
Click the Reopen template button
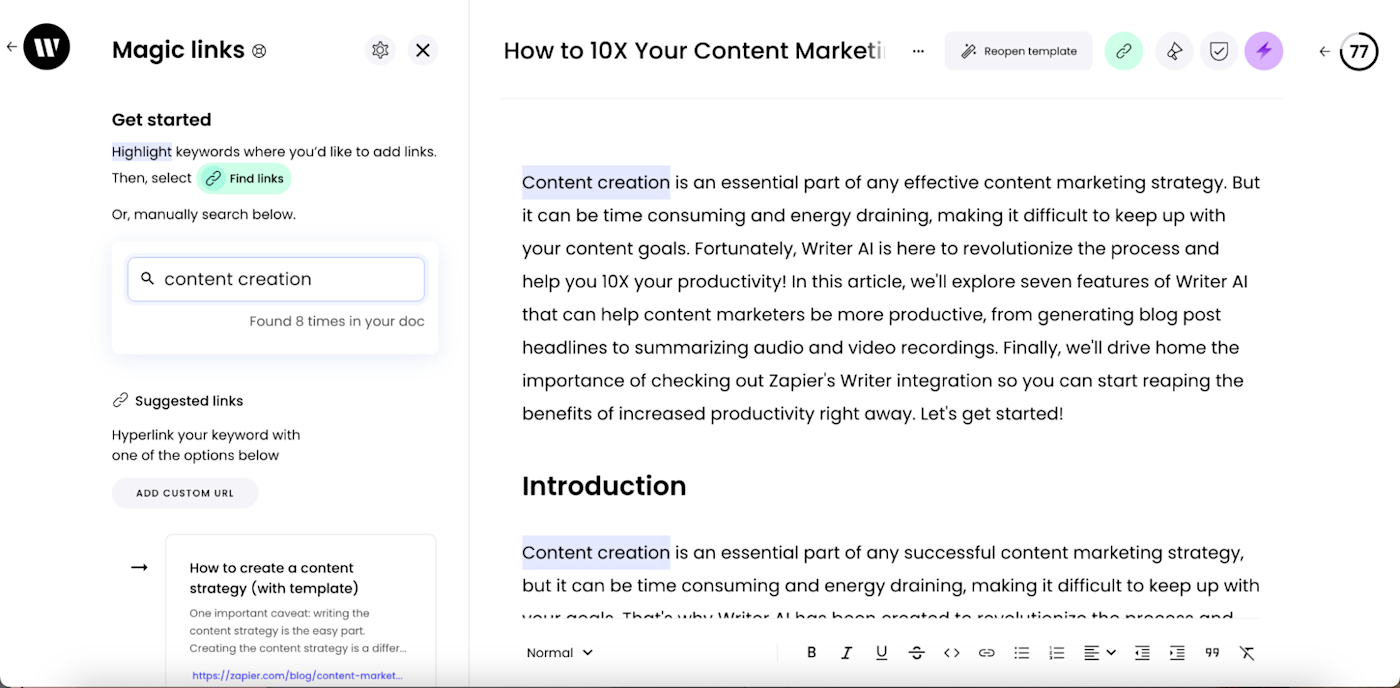click(1018, 51)
